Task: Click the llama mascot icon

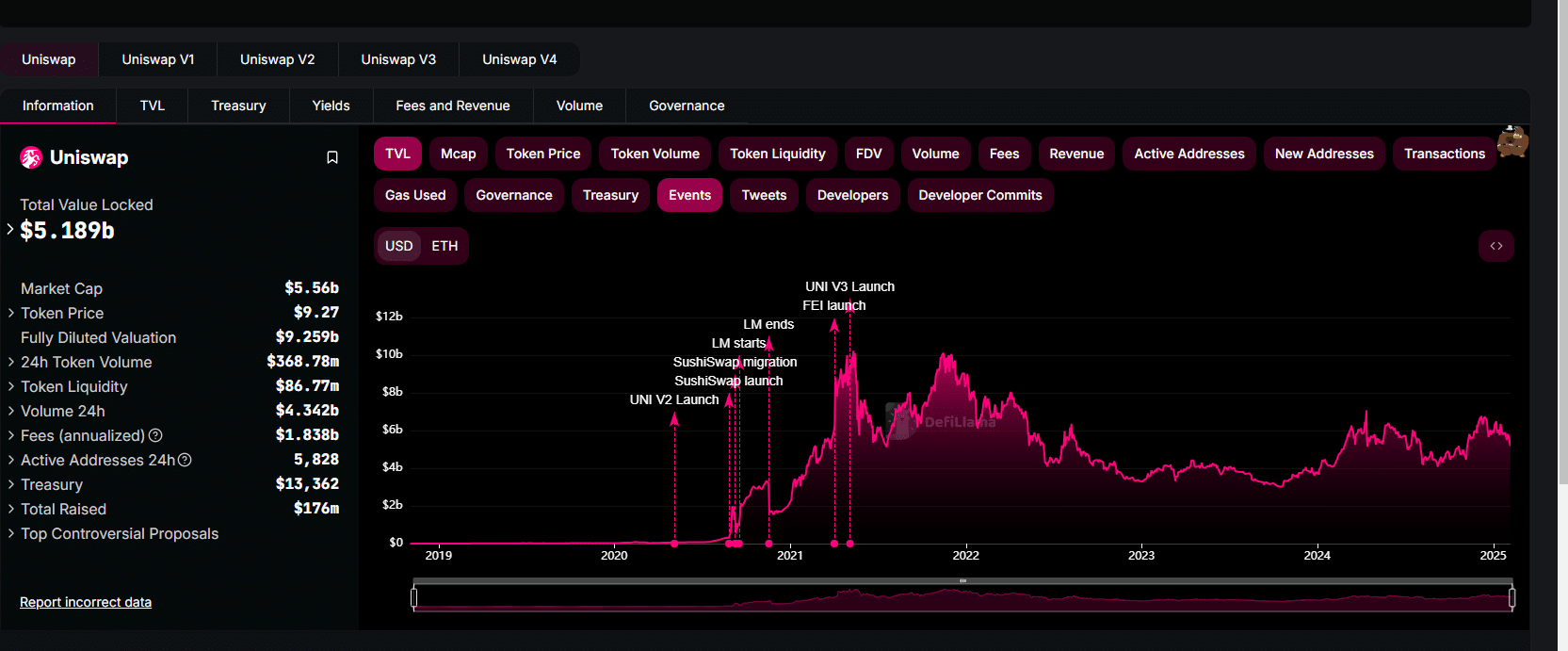Action: pyautogui.click(x=1512, y=141)
